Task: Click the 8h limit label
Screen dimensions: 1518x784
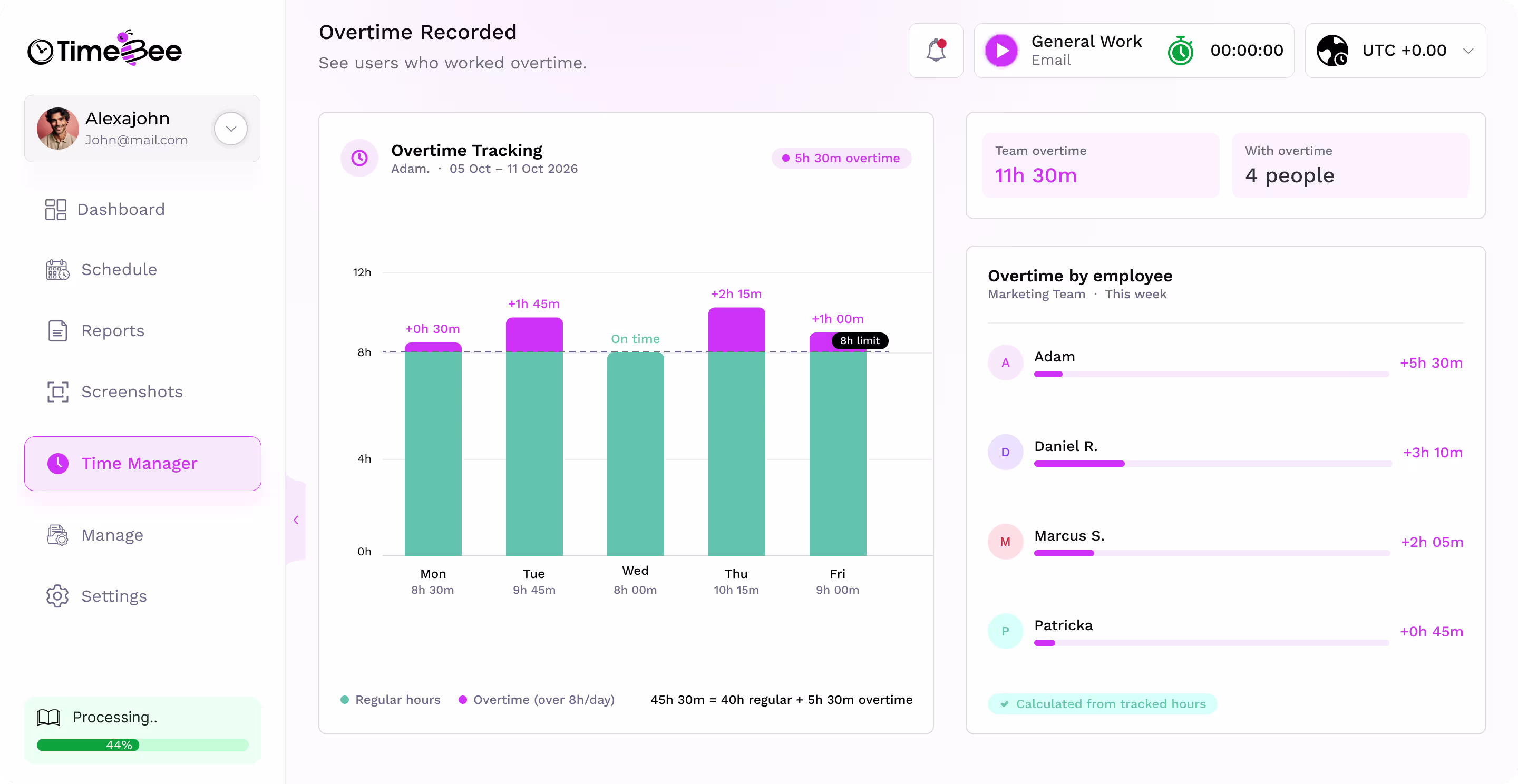Action: (x=860, y=340)
